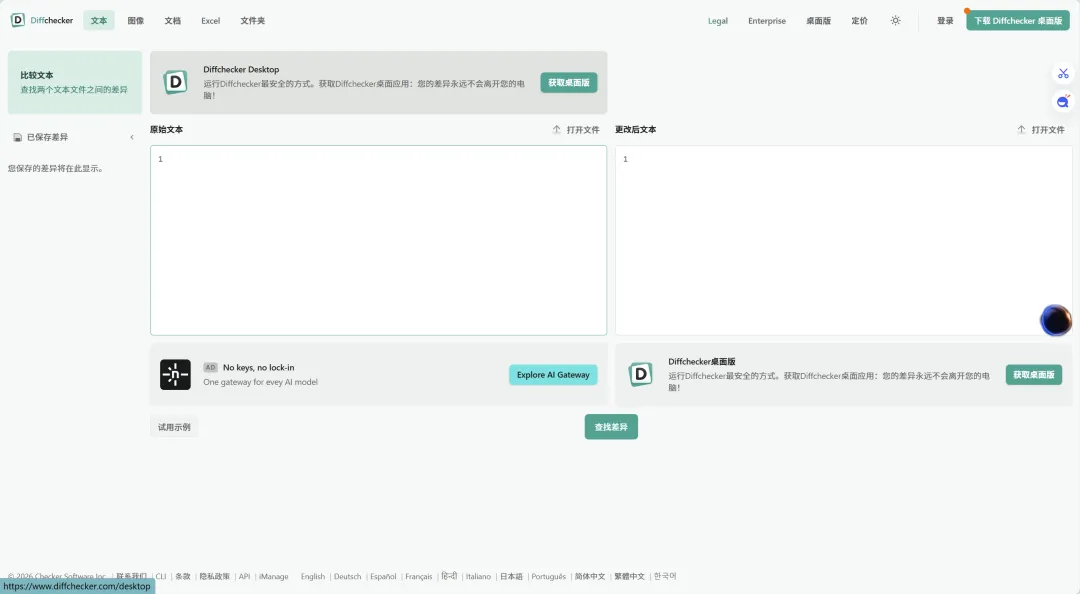Switch language to Português
This screenshot has width=1080, height=594.
click(548, 577)
